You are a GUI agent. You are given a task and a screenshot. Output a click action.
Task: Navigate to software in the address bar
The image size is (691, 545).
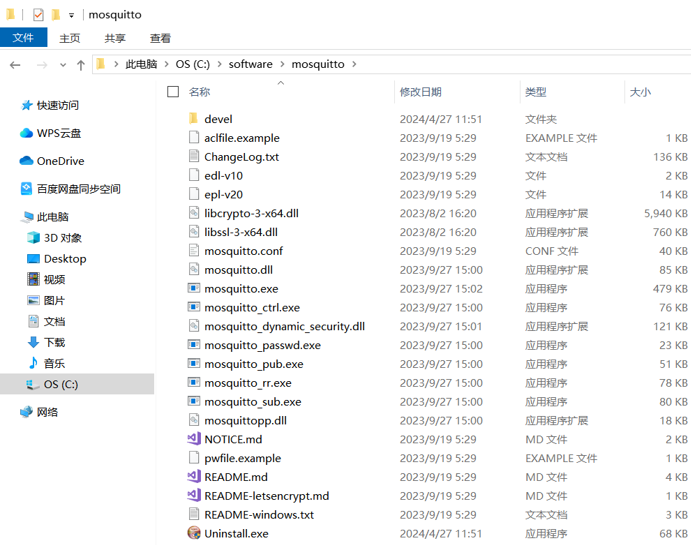pyautogui.click(x=250, y=64)
